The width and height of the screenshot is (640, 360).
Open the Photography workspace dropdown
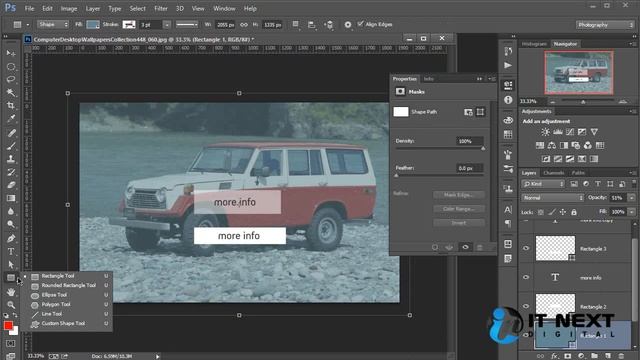coord(604,25)
